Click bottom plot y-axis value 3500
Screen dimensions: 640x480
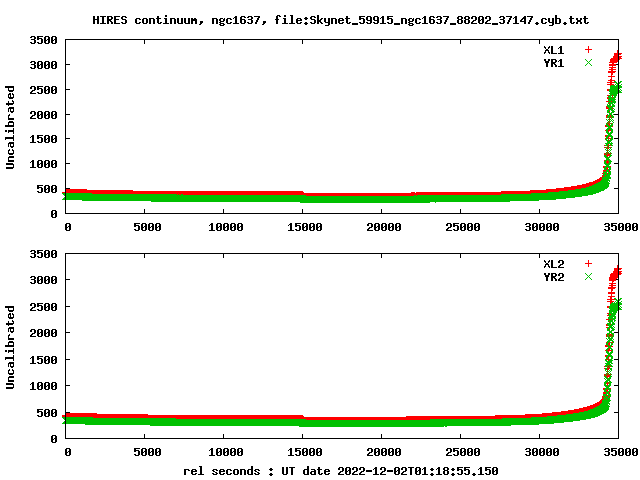43,254
